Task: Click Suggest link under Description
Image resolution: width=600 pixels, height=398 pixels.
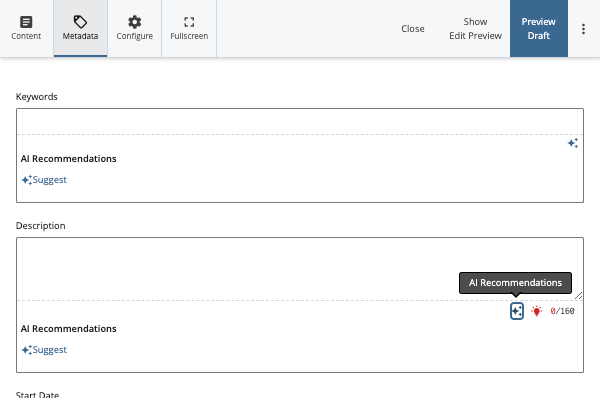Action: coord(49,349)
